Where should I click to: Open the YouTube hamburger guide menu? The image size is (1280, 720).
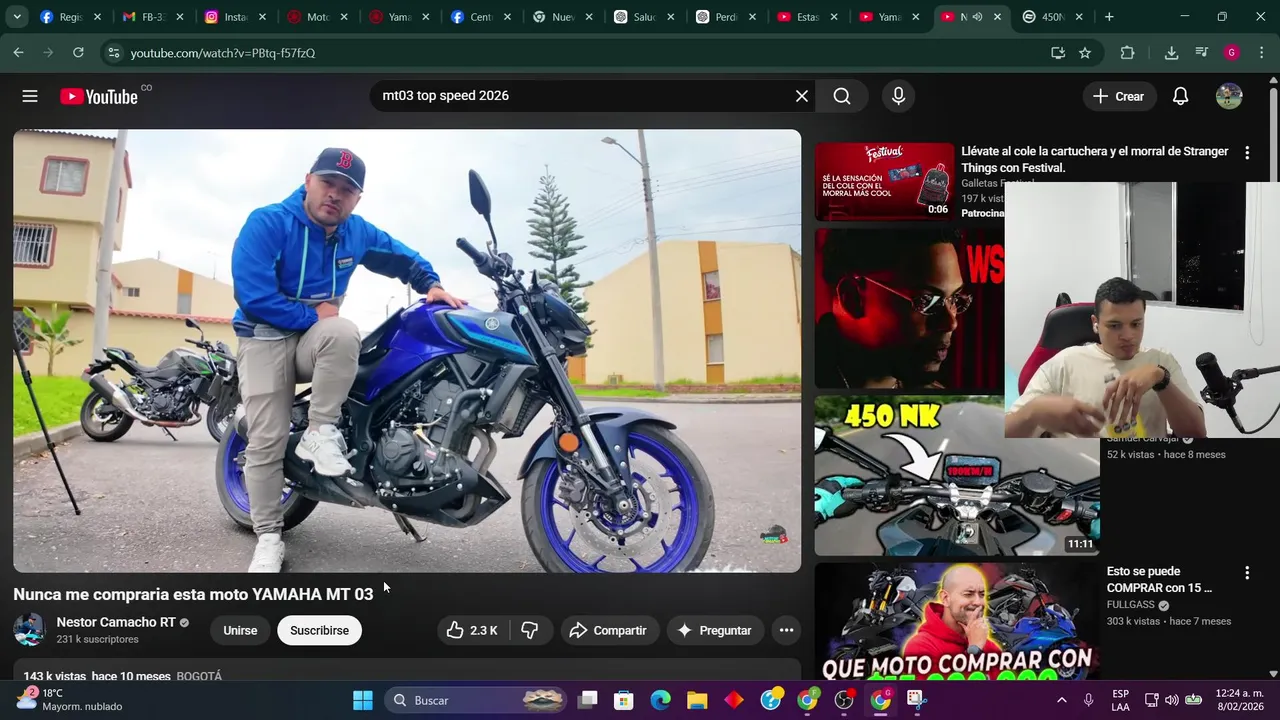point(30,96)
